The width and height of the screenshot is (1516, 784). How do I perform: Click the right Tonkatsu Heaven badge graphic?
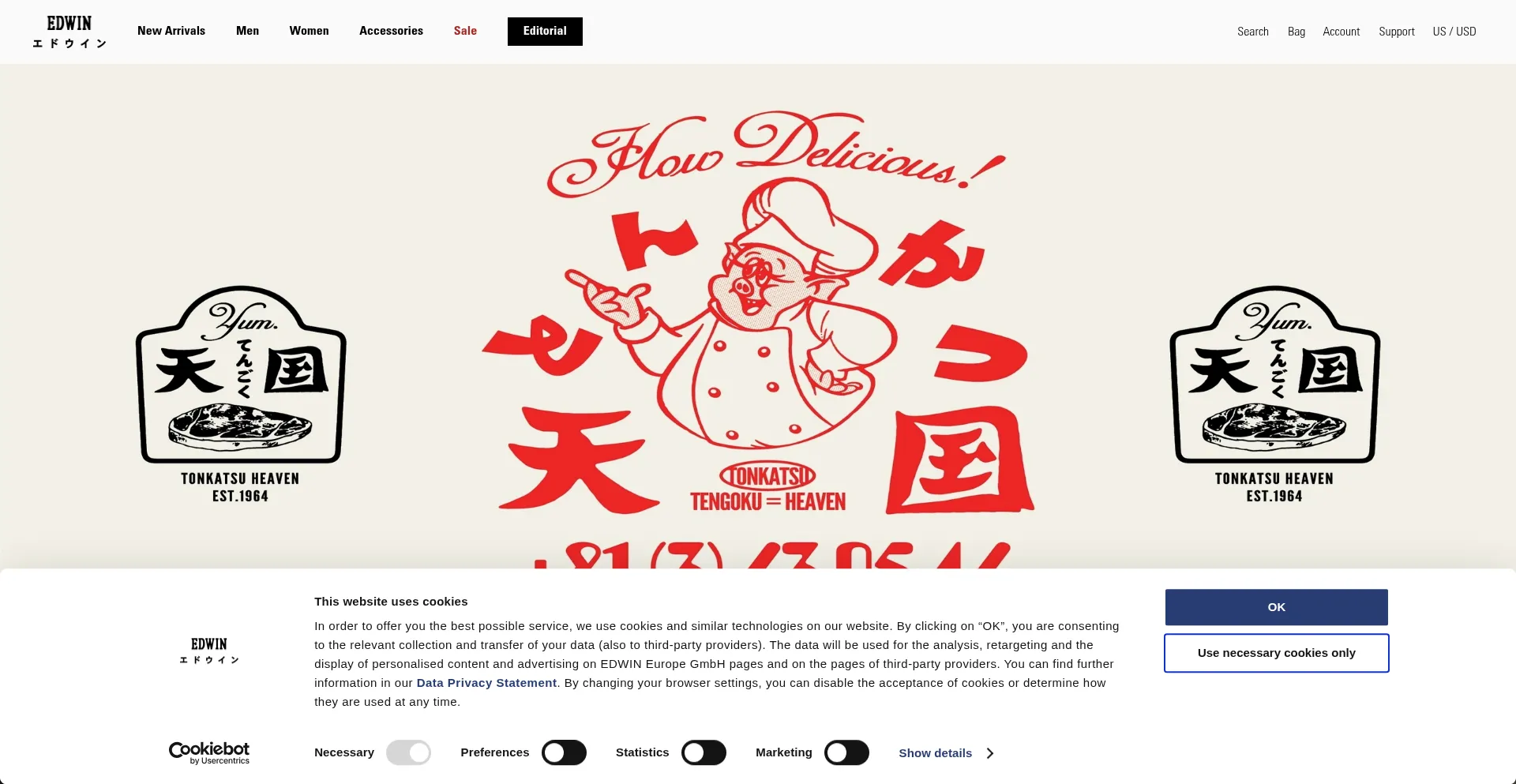point(1274,394)
